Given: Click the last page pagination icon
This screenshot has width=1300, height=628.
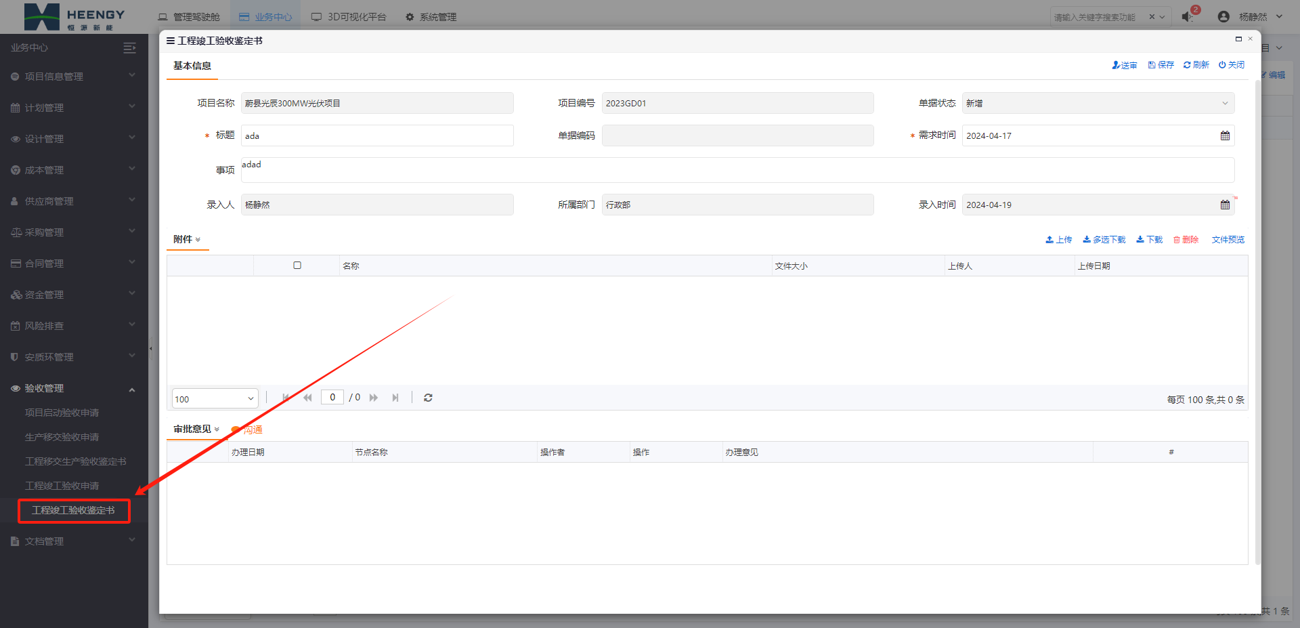Looking at the screenshot, I should pyautogui.click(x=396, y=398).
